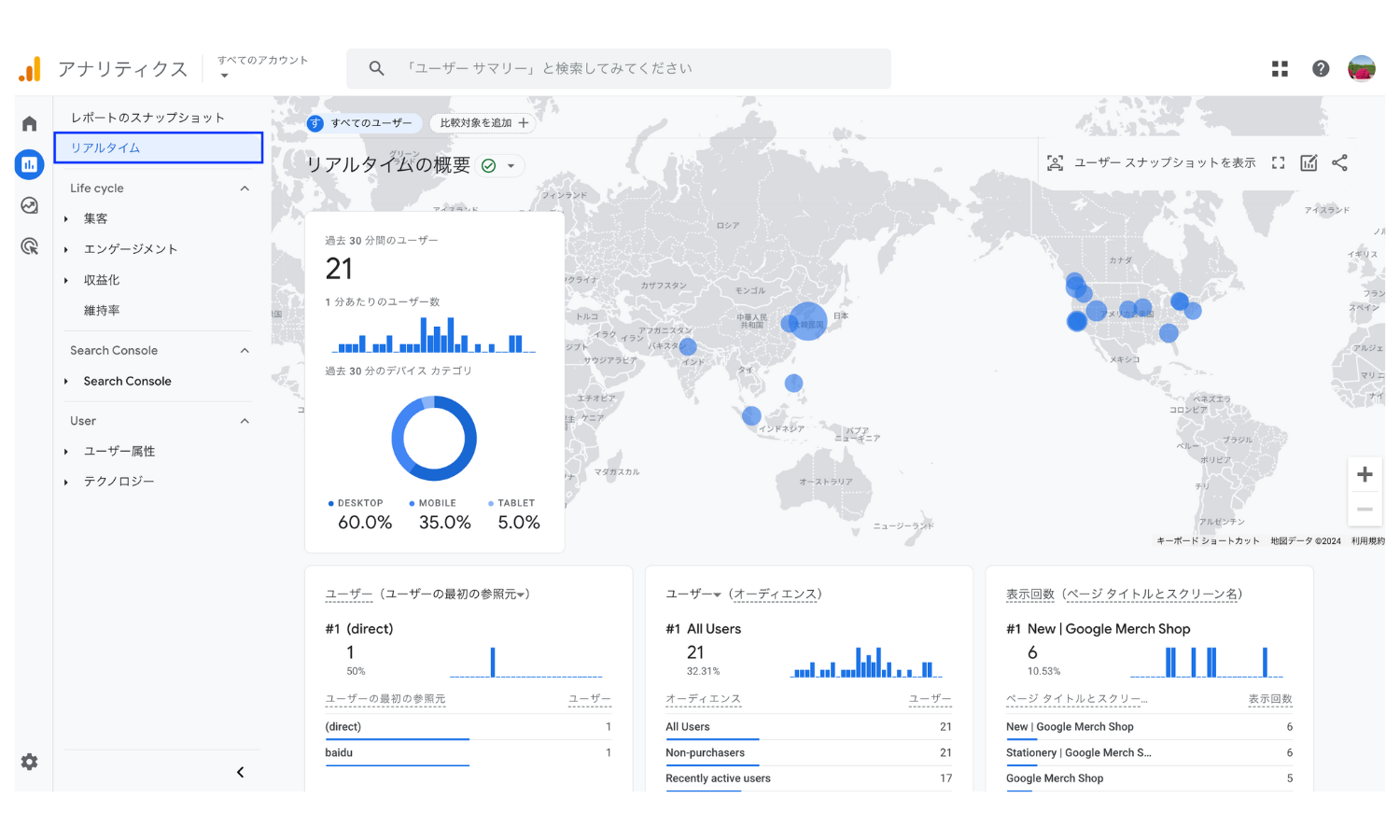Expand the エンゲージメント tree item
This screenshot has height=840, width=1400.
pos(66,249)
